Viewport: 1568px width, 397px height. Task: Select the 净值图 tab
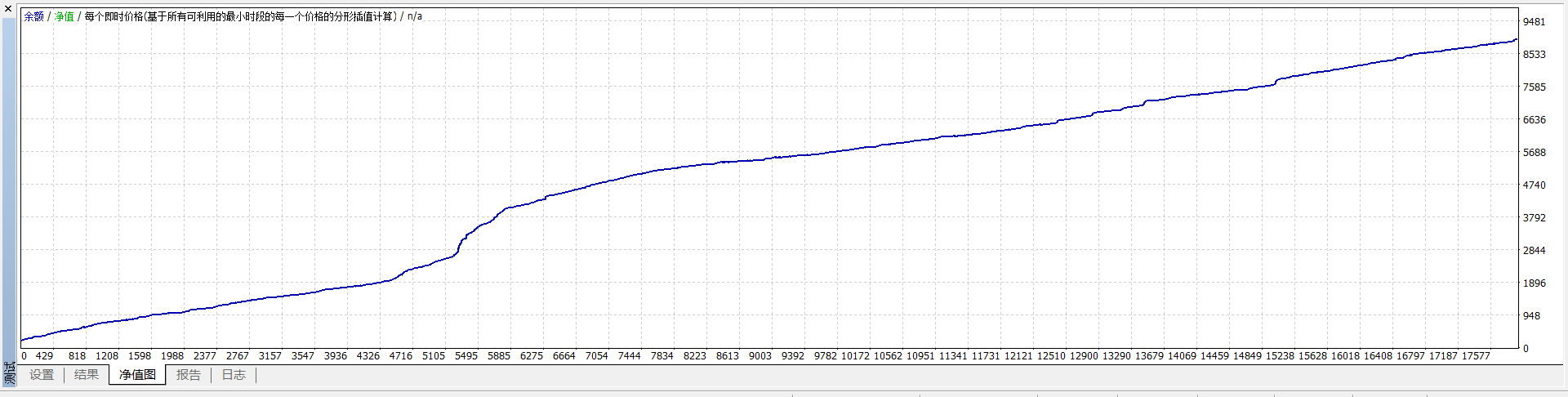[x=137, y=375]
